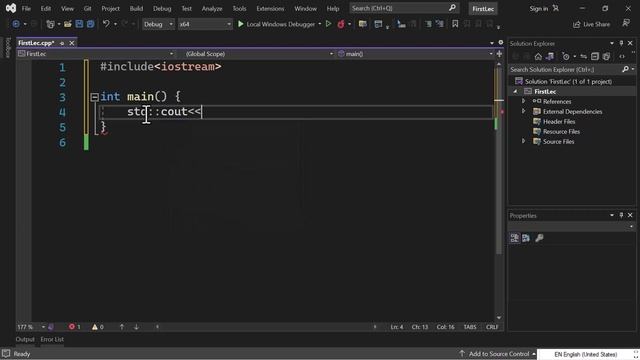Click the Save All toolbar icon

pyautogui.click(x=90, y=24)
